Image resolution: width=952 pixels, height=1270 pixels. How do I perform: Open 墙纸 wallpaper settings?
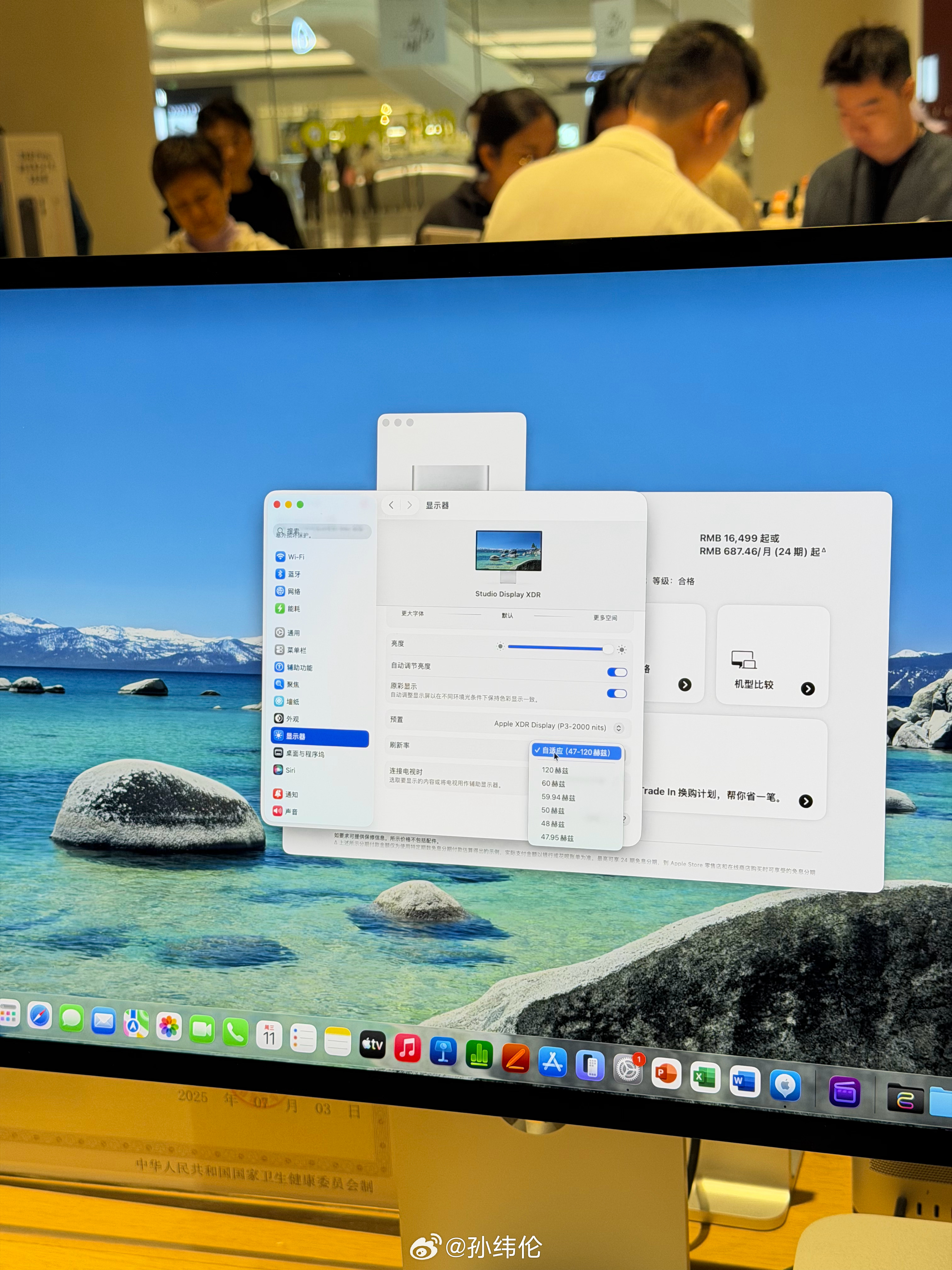click(x=292, y=701)
